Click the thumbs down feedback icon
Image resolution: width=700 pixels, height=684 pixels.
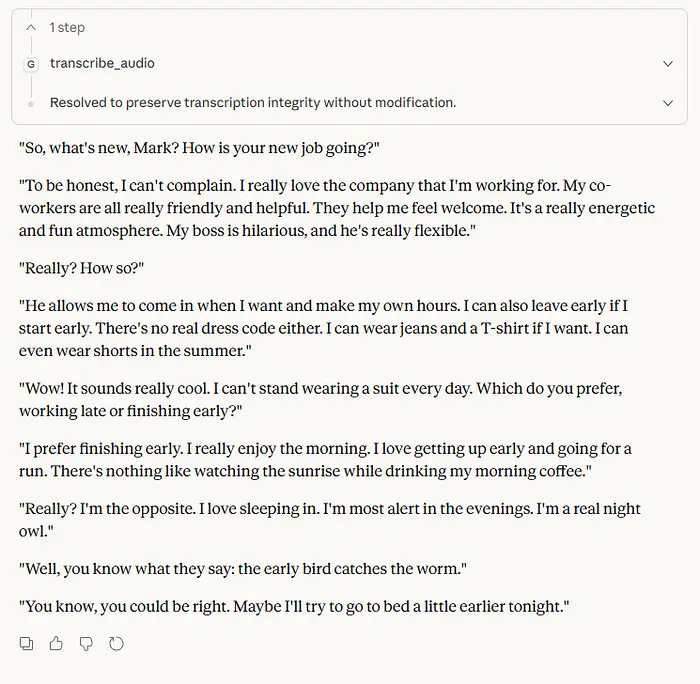pos(86,644)
